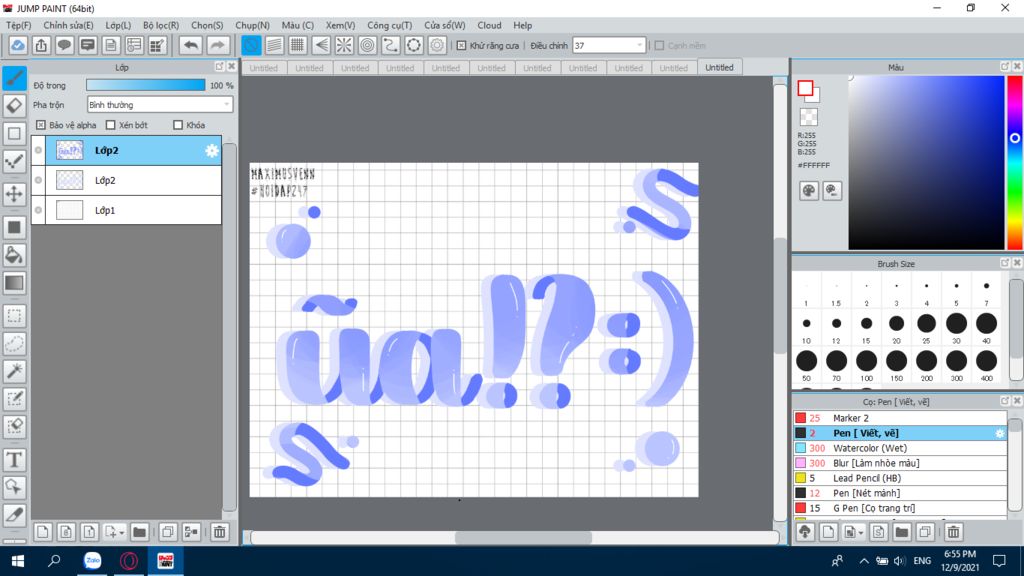Delete brush with Brush panel trash icon
The image size is (1024, 576).
pyautogui.click(x=953, y=532)
